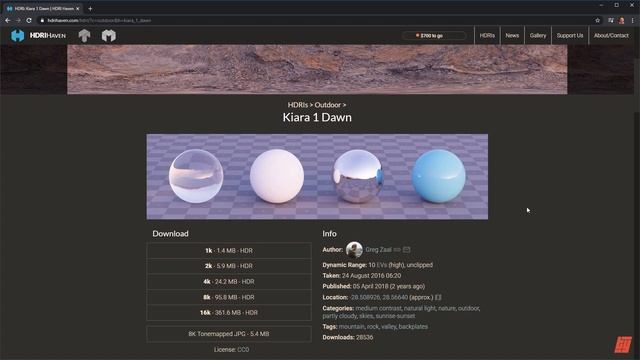Open the Texture Haven site icon
This screenshot has height=360, width=640.
(84, 36)
